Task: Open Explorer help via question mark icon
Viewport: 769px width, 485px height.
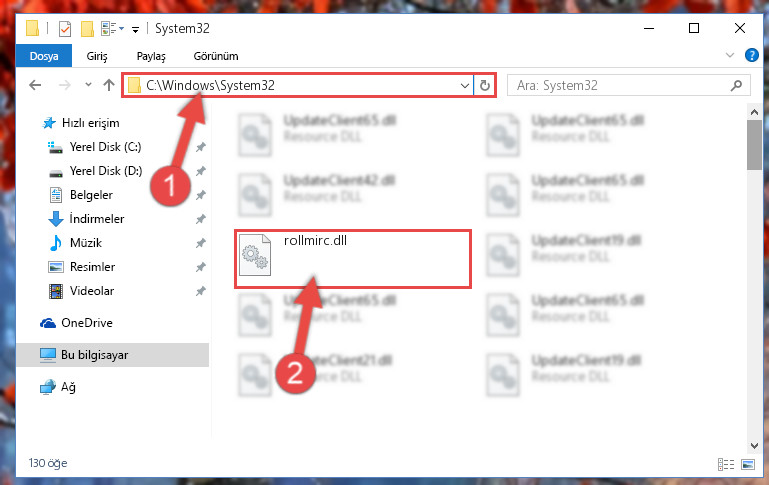Action: click(x=751, y=55)
